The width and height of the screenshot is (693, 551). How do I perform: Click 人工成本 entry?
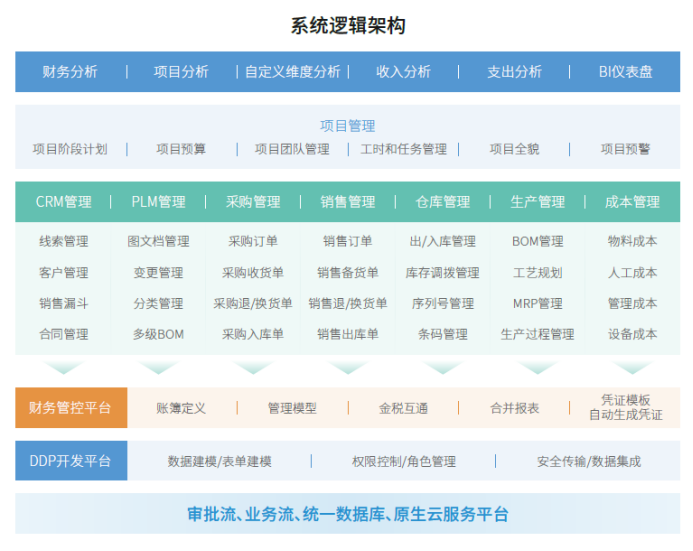(632, 273)
